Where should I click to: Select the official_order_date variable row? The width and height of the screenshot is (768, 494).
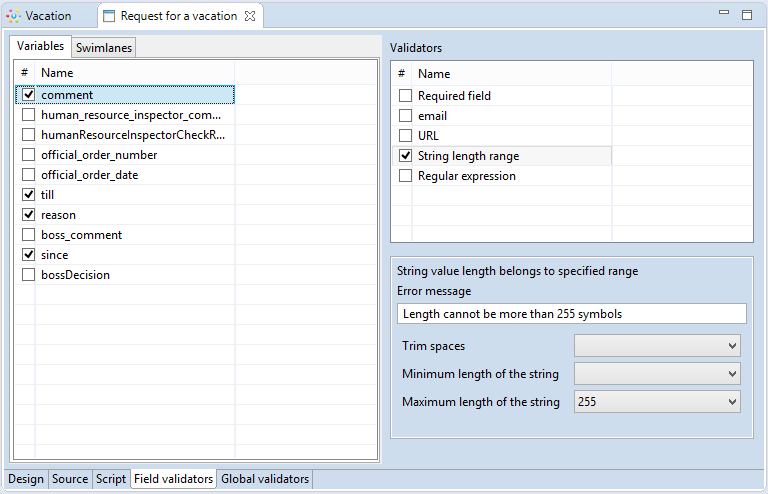(89, 175)
